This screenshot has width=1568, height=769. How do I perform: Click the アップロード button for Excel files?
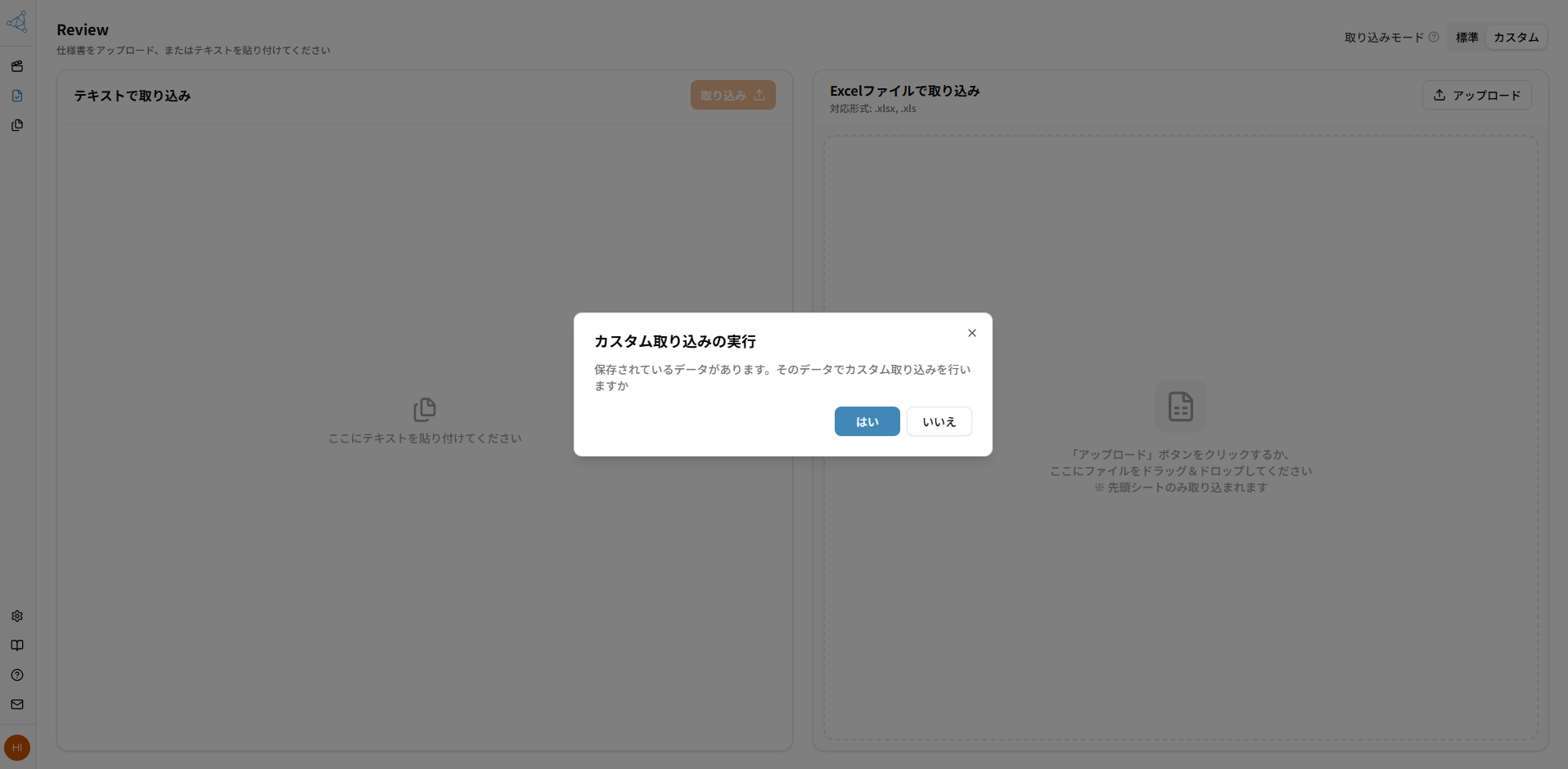point(1476,95)
